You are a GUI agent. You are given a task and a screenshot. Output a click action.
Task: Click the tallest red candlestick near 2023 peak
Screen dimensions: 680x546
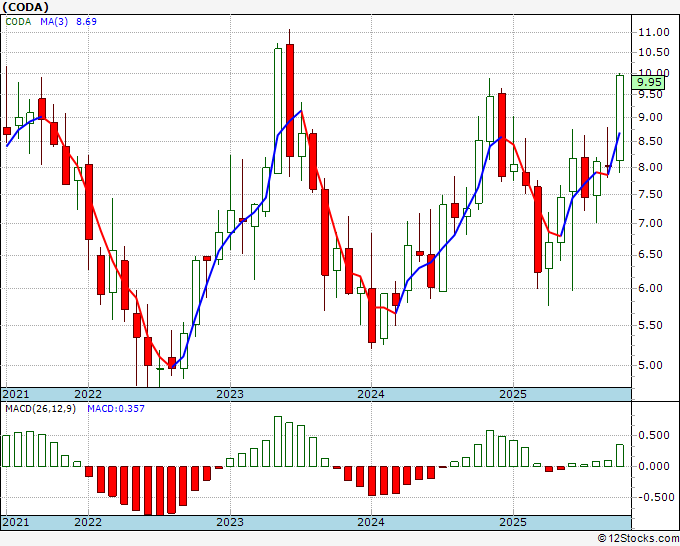click(x=290, y=101)
